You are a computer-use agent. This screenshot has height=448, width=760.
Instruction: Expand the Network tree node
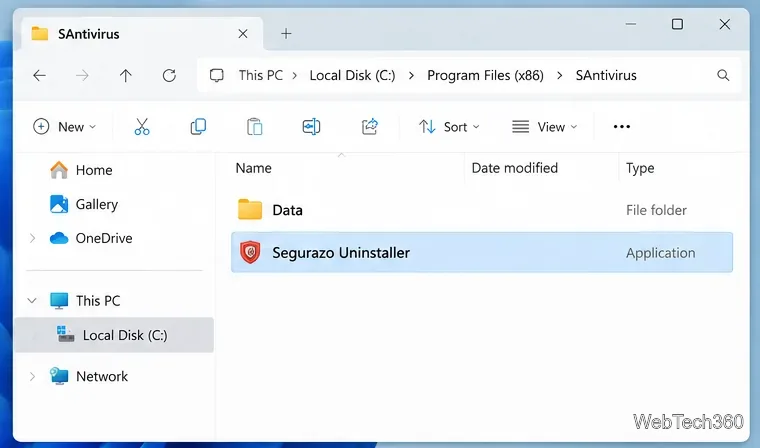point(32,376)
